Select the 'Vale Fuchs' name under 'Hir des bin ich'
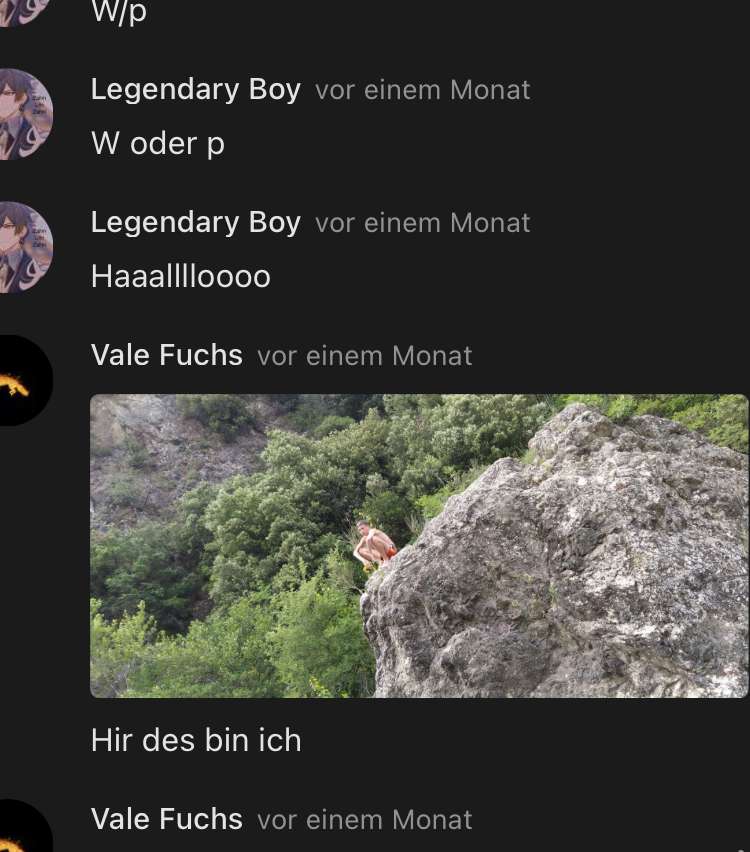This screenshot has height=852, width=750. point(167,819)
